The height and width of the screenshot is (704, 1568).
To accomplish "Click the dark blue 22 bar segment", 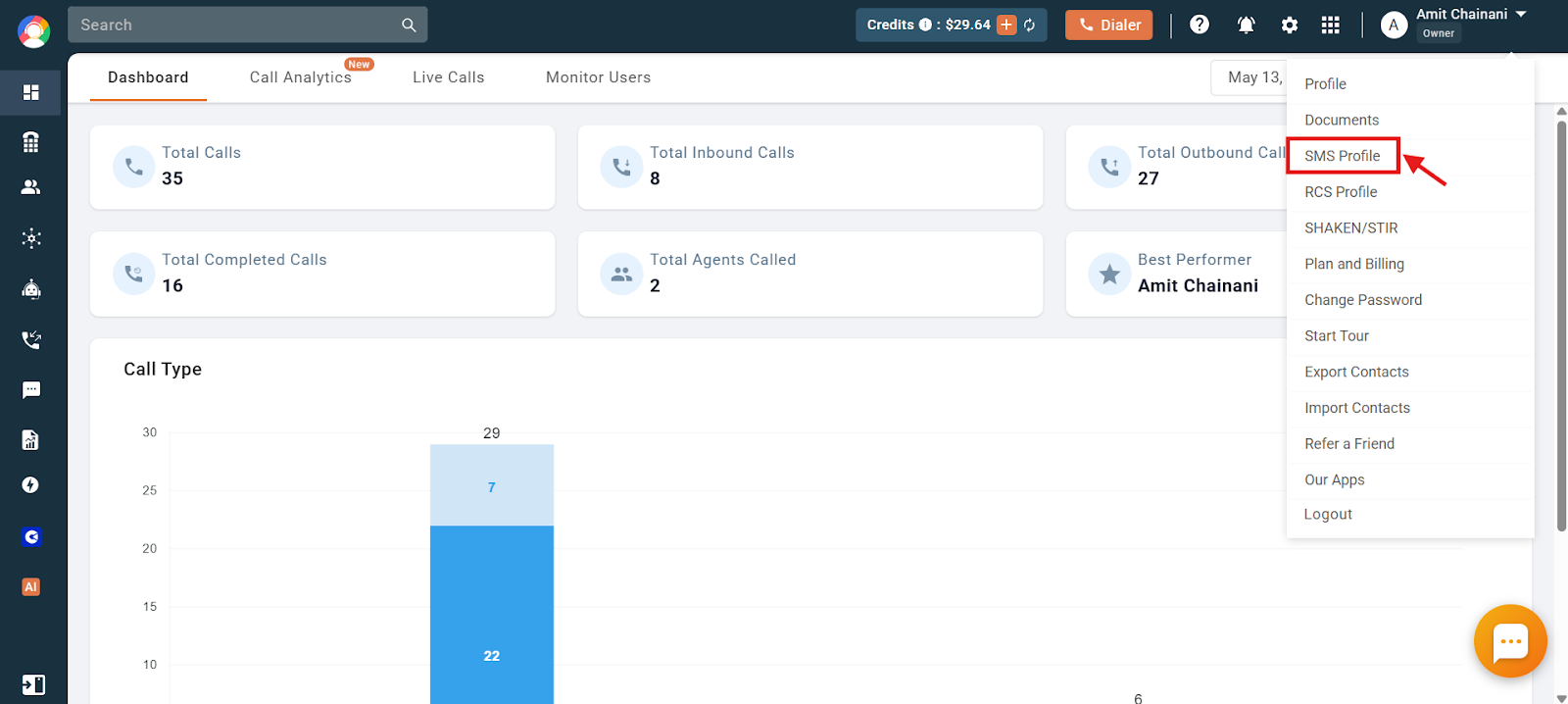I will (492, 615).
